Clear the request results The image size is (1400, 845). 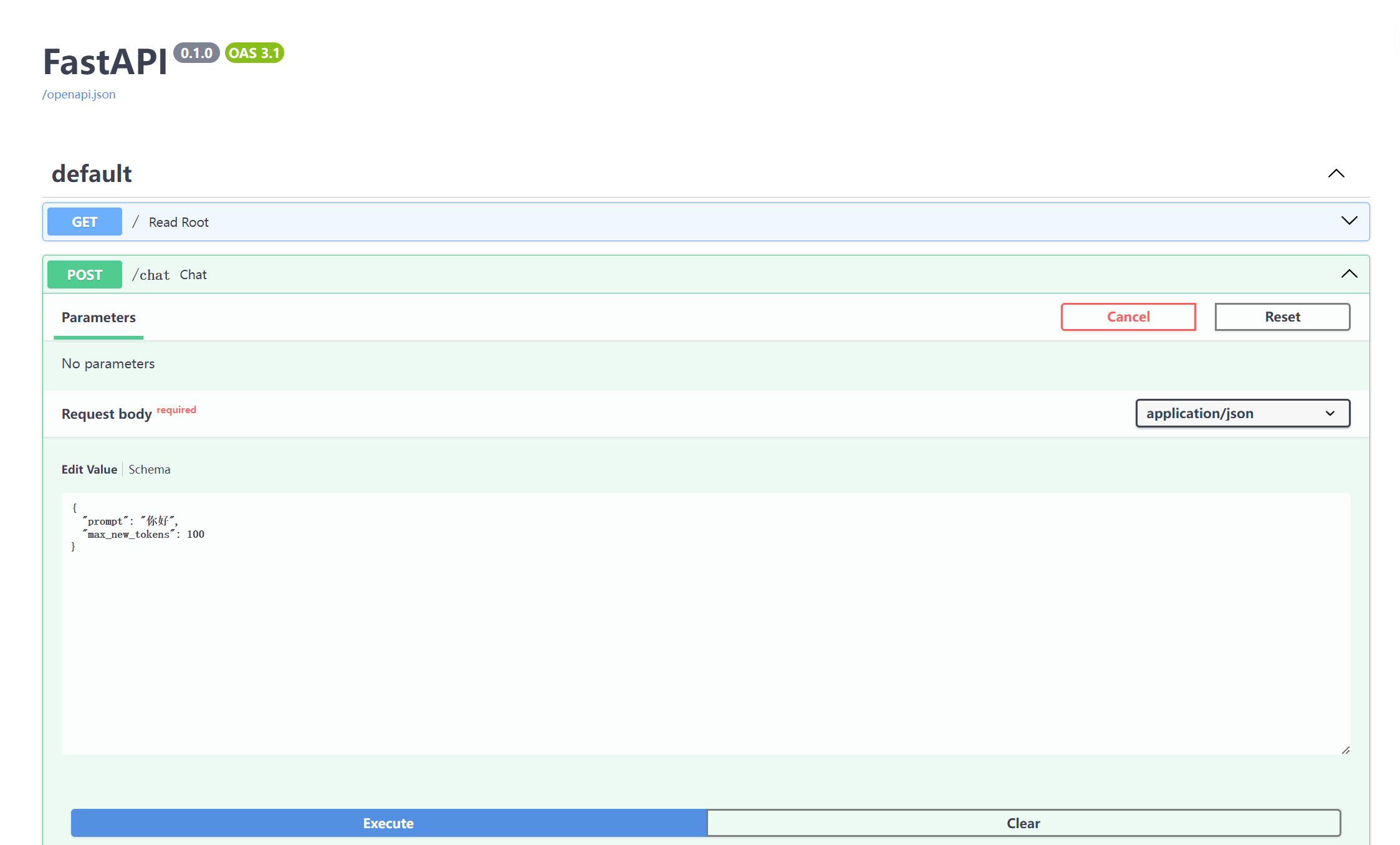1023,823
